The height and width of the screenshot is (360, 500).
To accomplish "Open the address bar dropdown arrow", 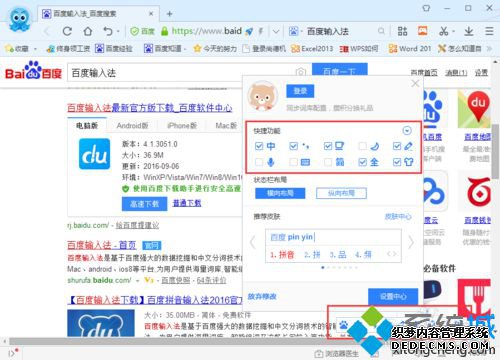I will pos(276,31).
